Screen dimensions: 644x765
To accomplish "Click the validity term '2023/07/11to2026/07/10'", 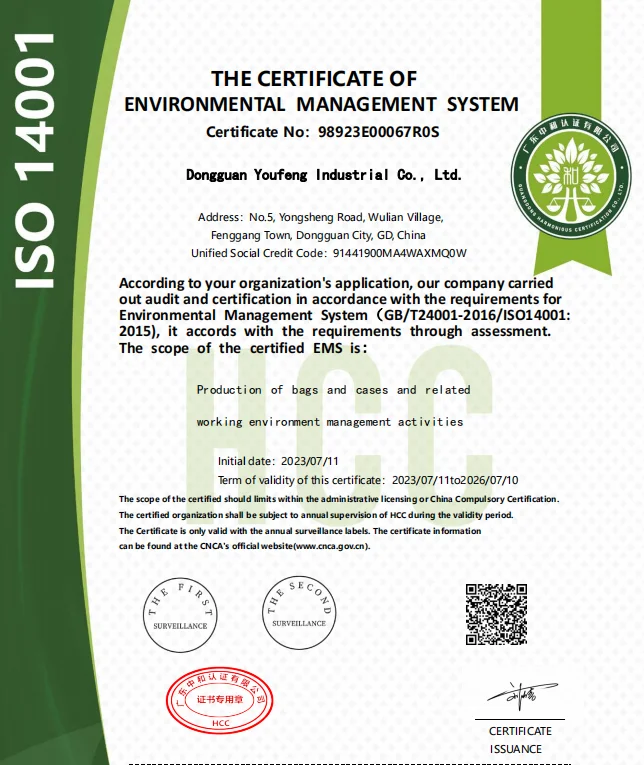I will coord(455,480).
